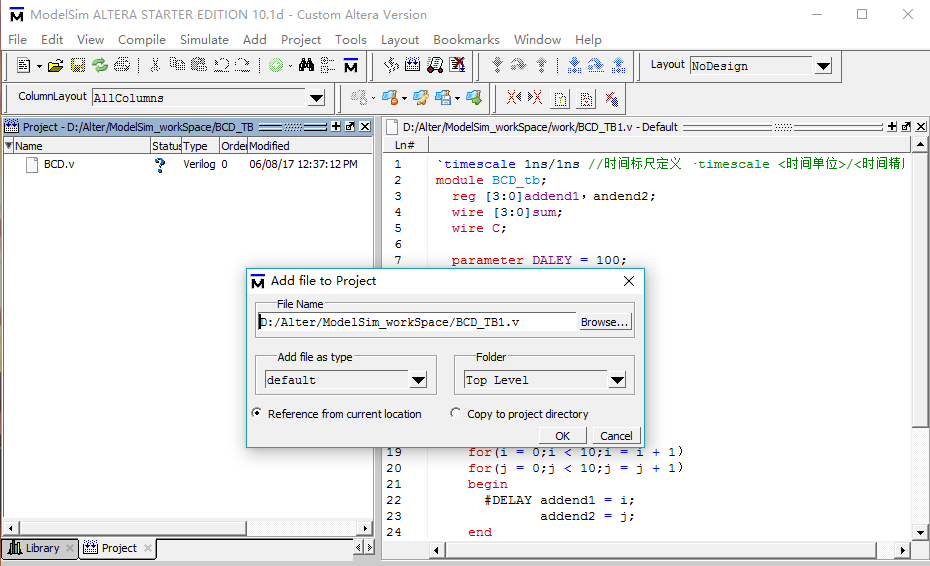
Task: Click the Modified column header
Action: tap(310, 145)
